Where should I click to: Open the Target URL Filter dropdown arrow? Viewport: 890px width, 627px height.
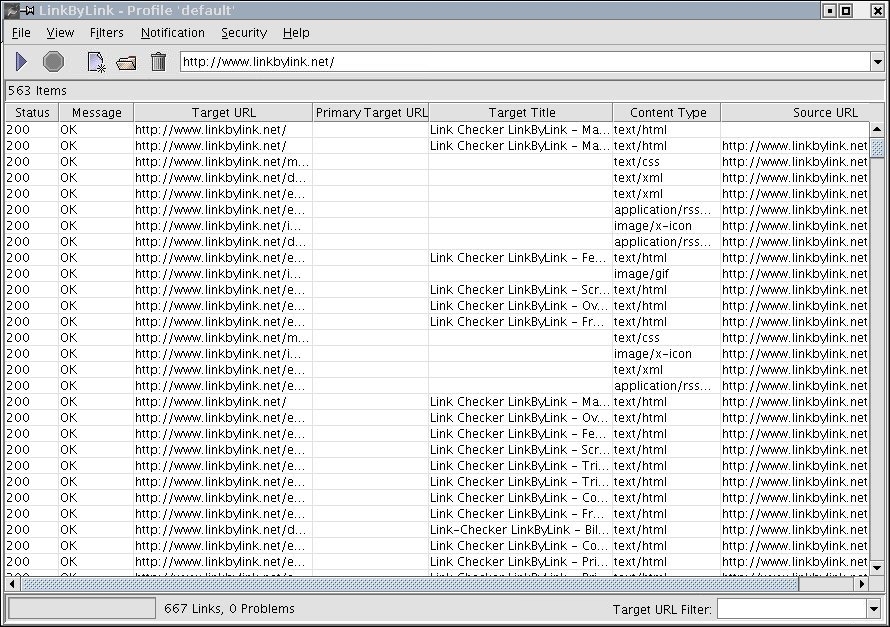(x=874, y=609)
